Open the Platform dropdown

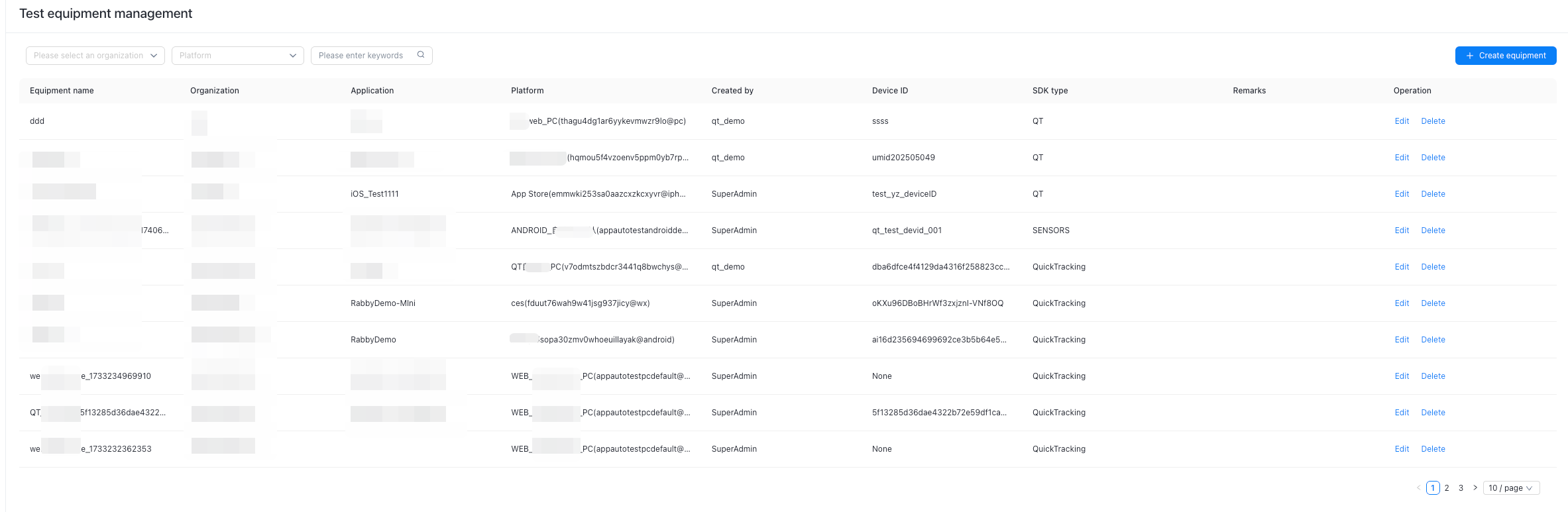click(x=238, y=56)
